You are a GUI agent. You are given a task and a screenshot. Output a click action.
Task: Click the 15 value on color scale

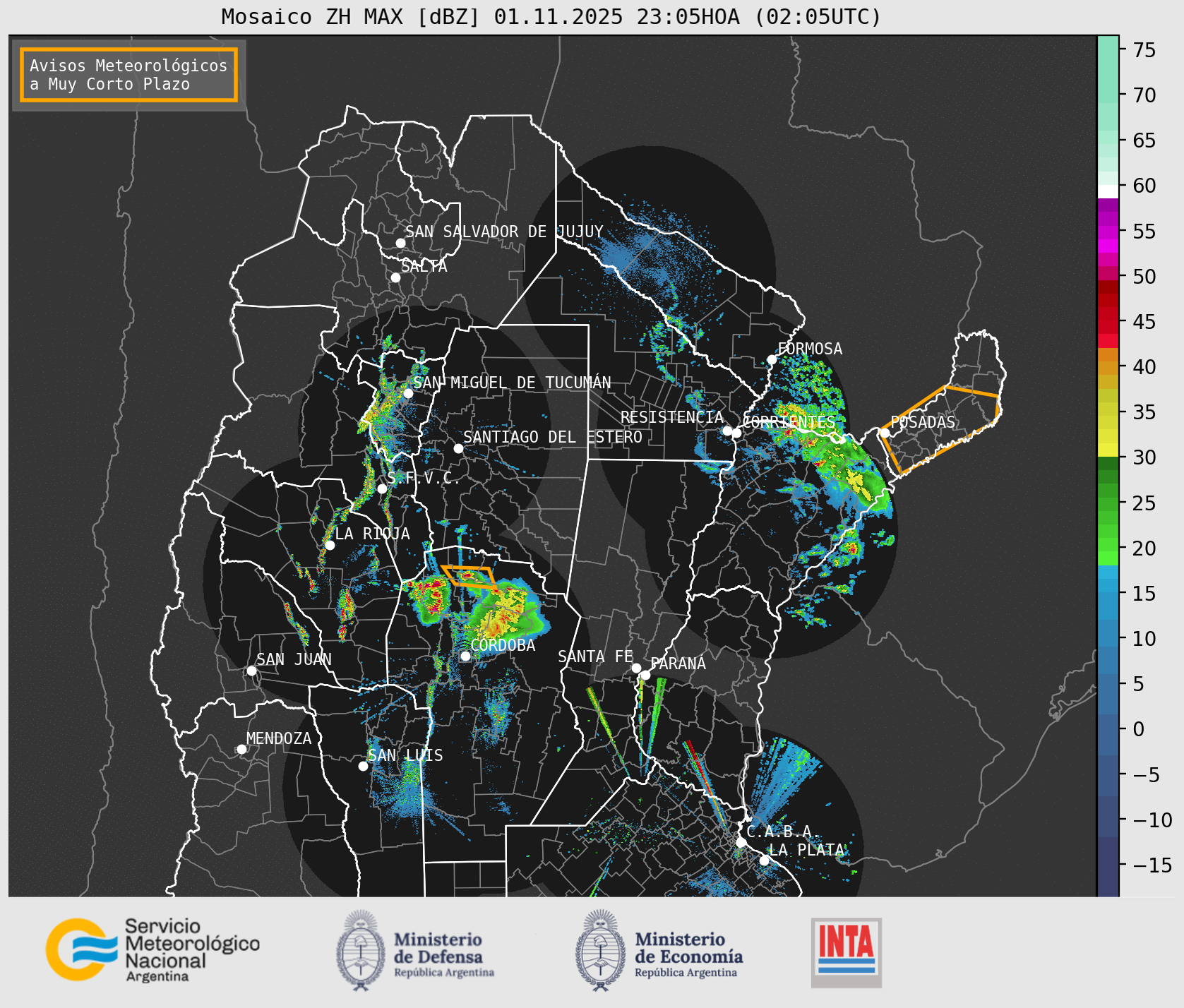coord(1144,594)
